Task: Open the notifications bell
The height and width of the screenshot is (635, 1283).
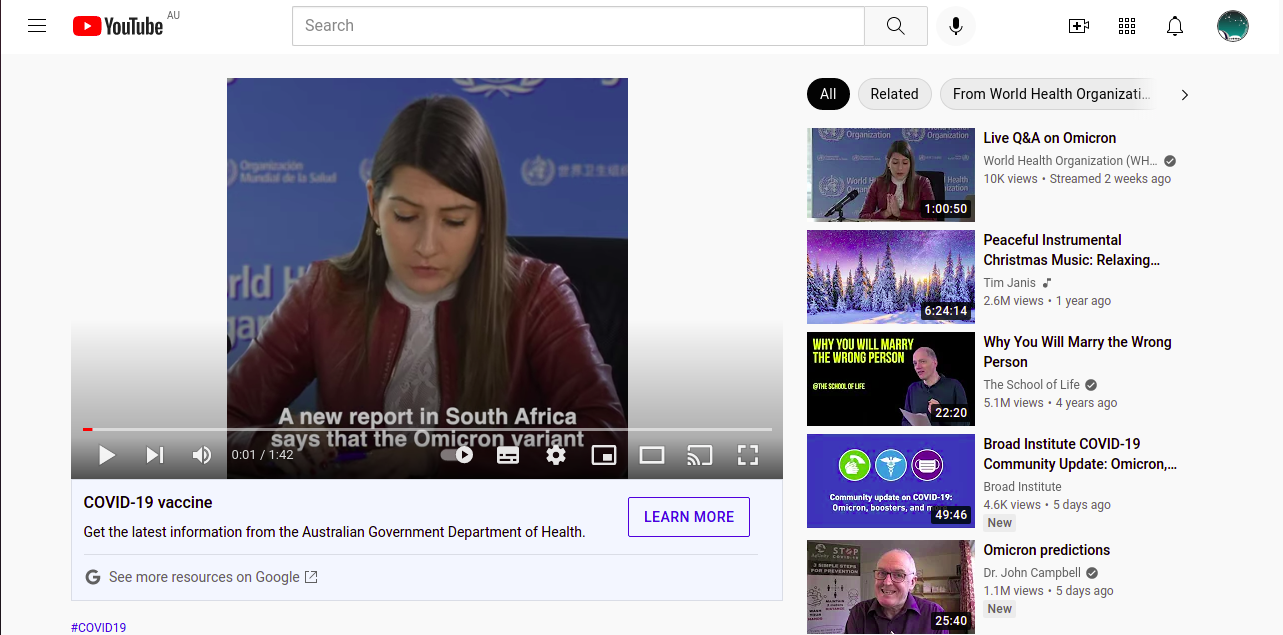Action: point(1175,26)
